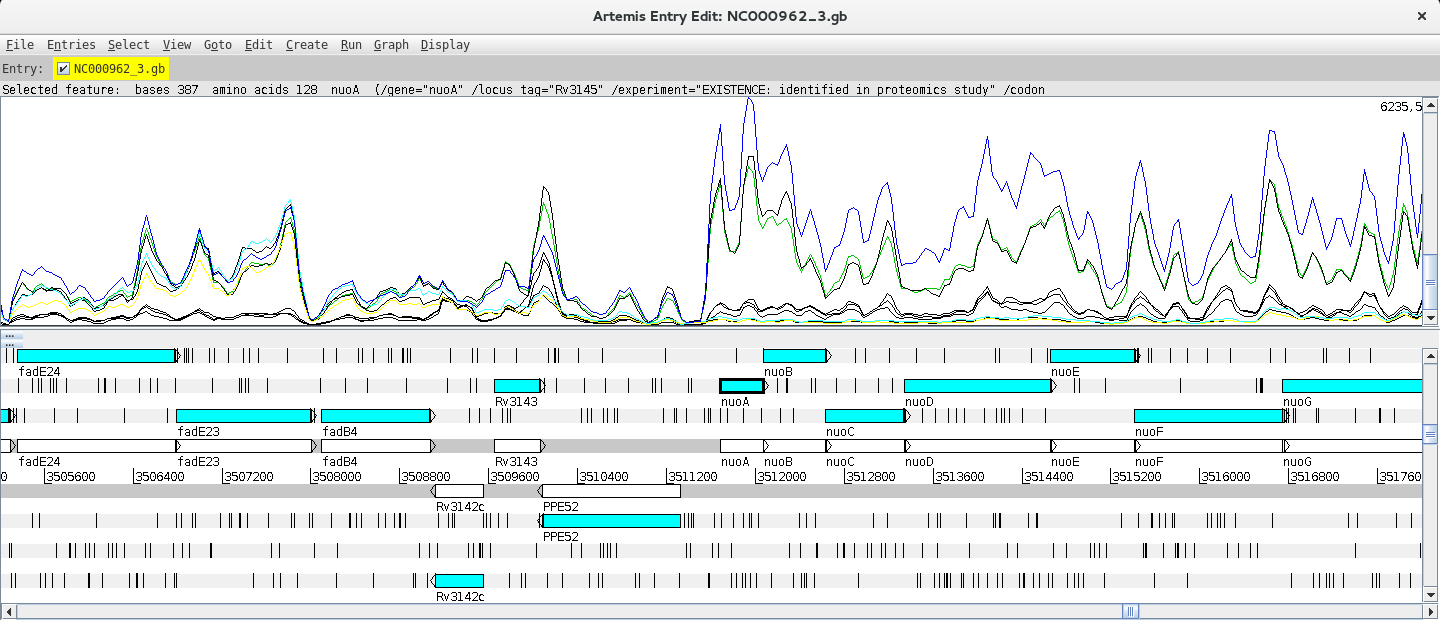Click the horizontal scrollbar left arrow

[x=8, y=611]
